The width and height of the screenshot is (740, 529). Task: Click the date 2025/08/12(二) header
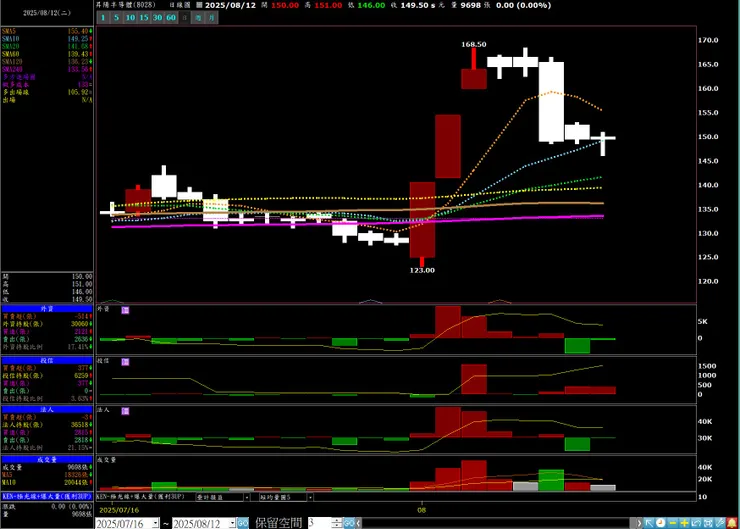click(x=47, y=13)
